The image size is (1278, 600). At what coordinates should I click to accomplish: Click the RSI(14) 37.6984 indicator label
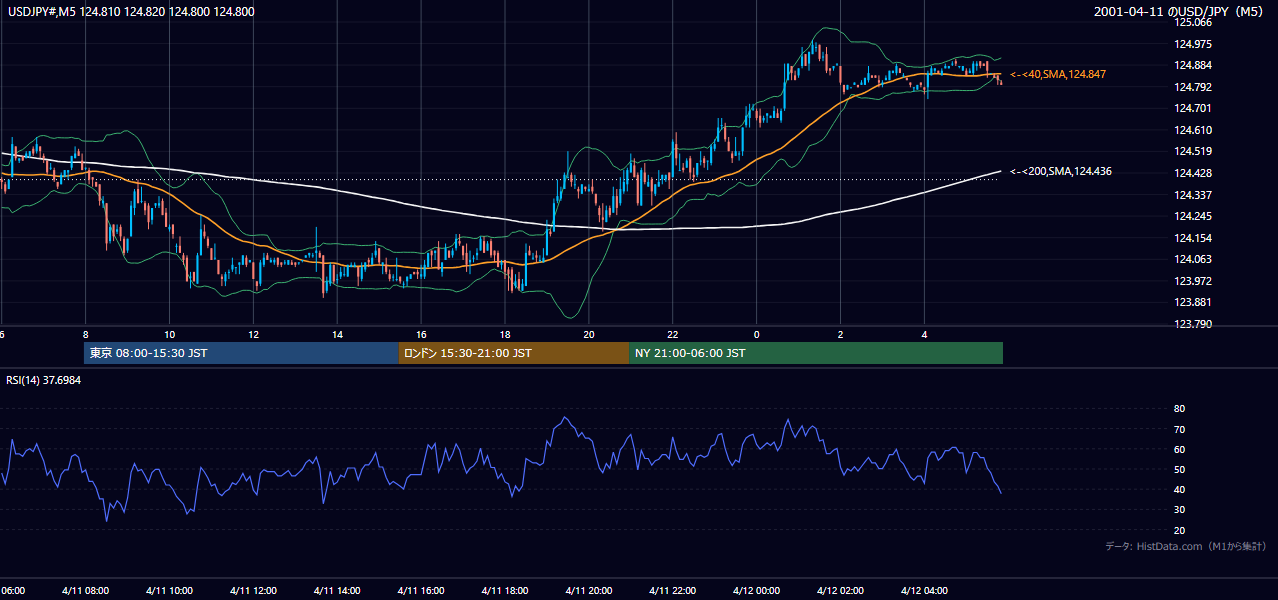pos(44,380)
